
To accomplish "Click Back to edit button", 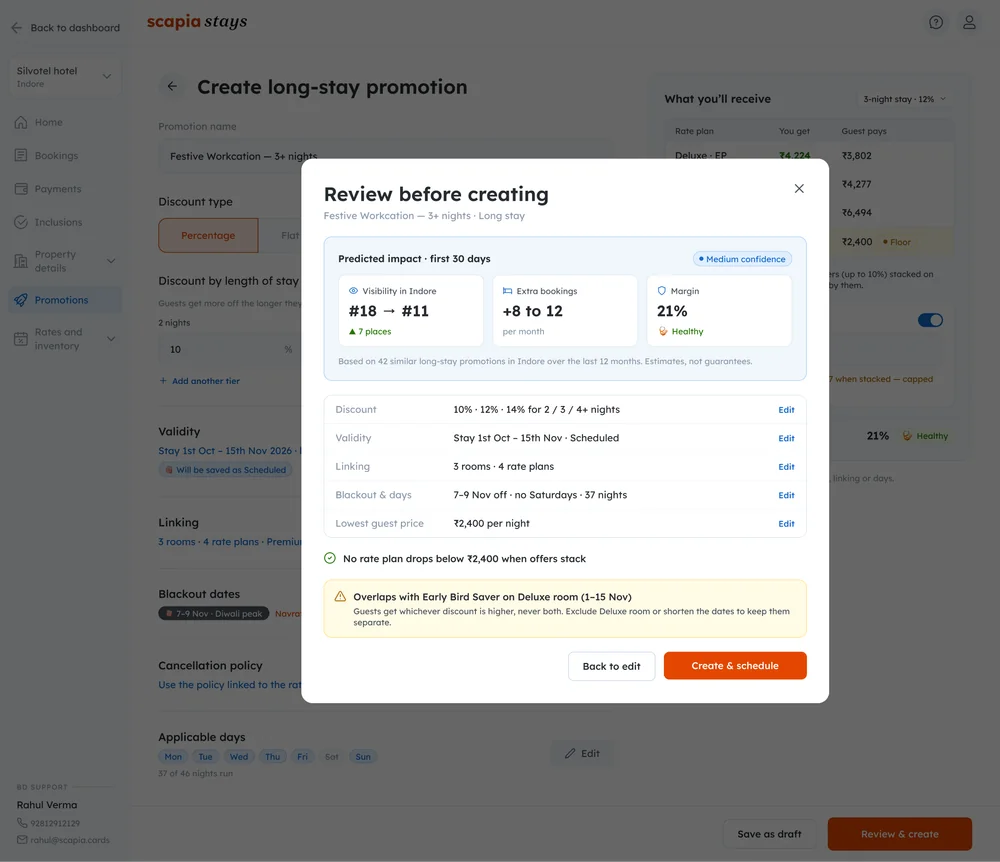I will tap(611, 666).
